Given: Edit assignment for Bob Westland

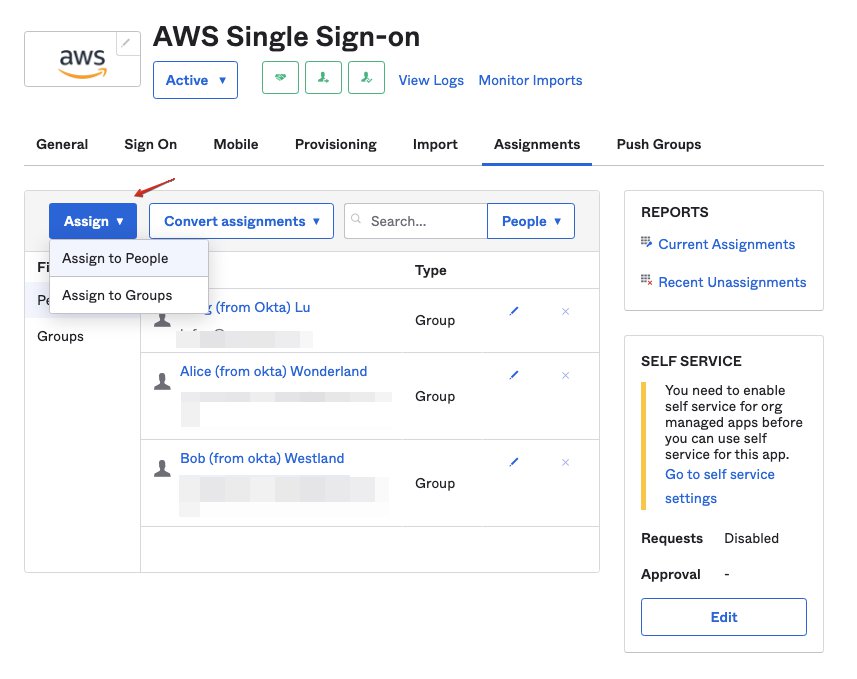Looking at the screenshot, I should coord(514,462).
